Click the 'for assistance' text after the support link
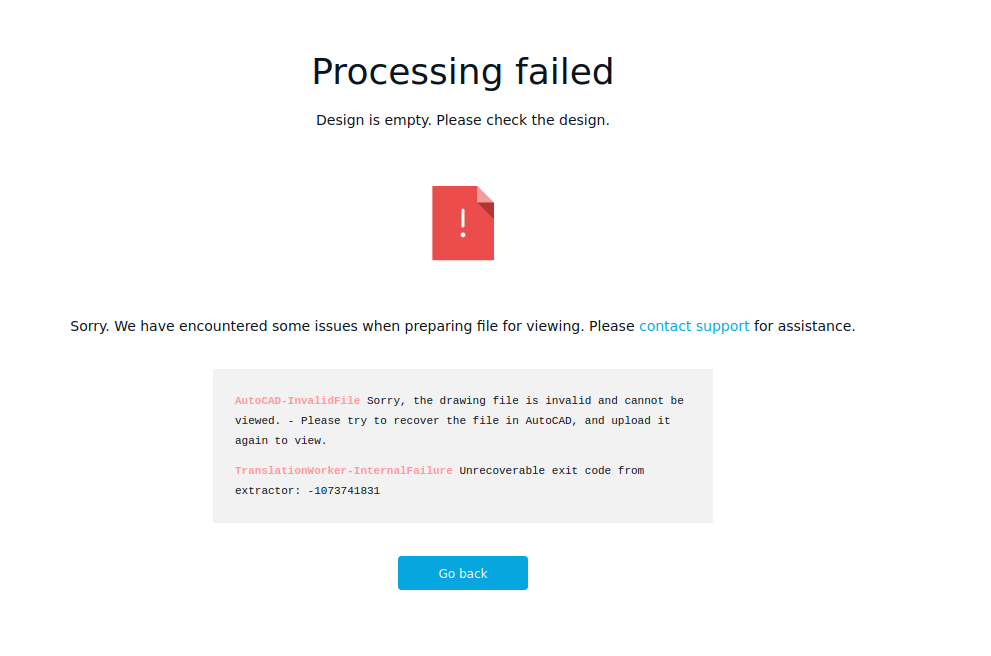This screenshot has width=991, height=656. point(802,325)
